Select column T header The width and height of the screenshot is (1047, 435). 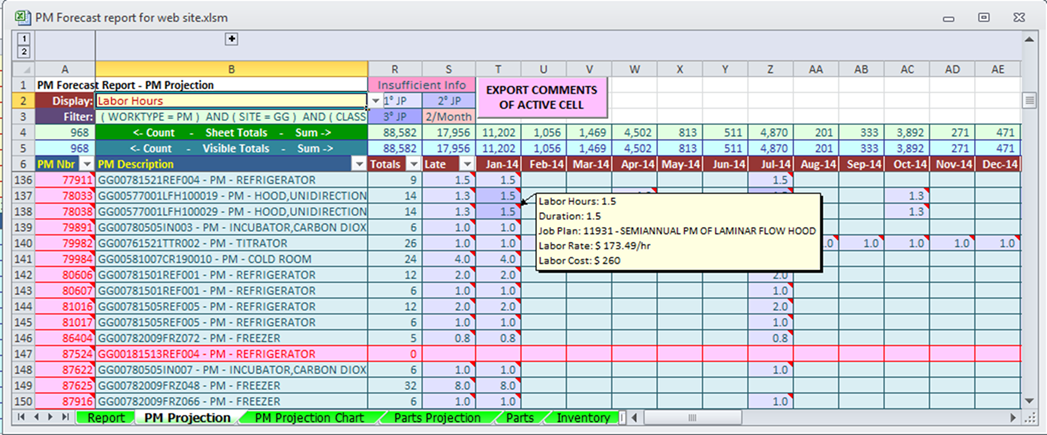(499, 68)
